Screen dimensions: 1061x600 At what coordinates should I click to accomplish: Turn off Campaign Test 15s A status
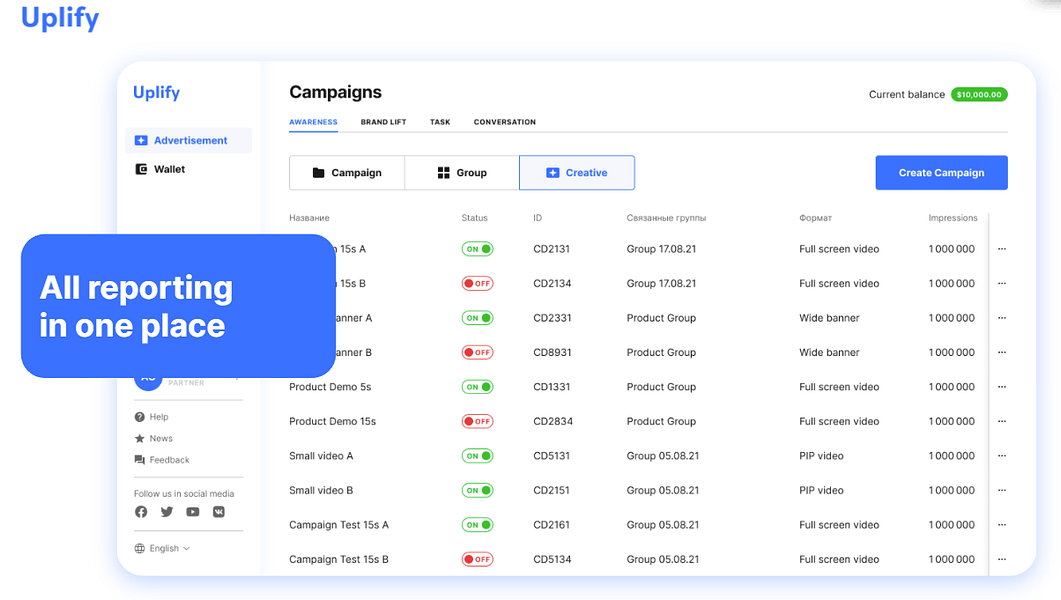click(477, 525)
